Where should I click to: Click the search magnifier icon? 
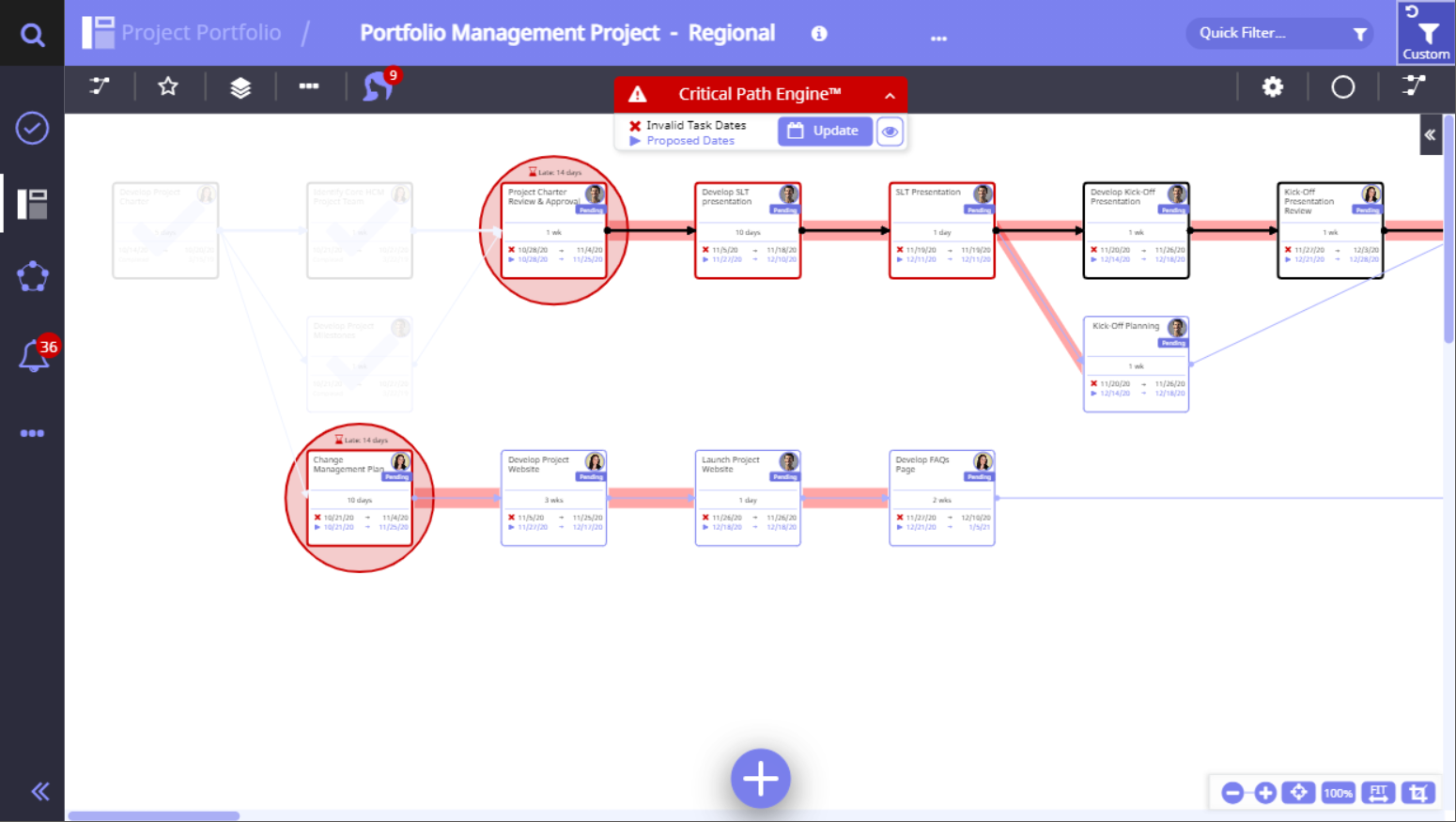32,35
